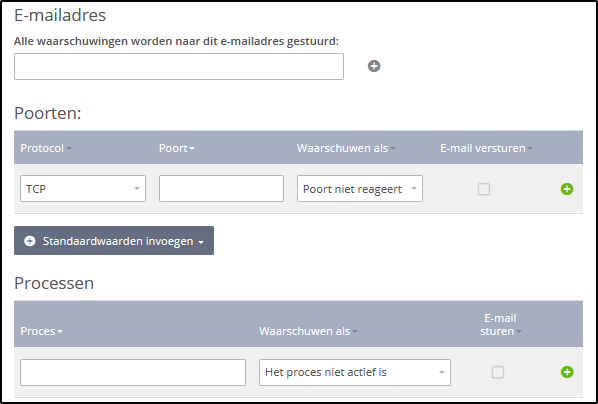This screenshot has width=598, height=404.
Task: Add a port row with green plus
Action: (567, 189)
